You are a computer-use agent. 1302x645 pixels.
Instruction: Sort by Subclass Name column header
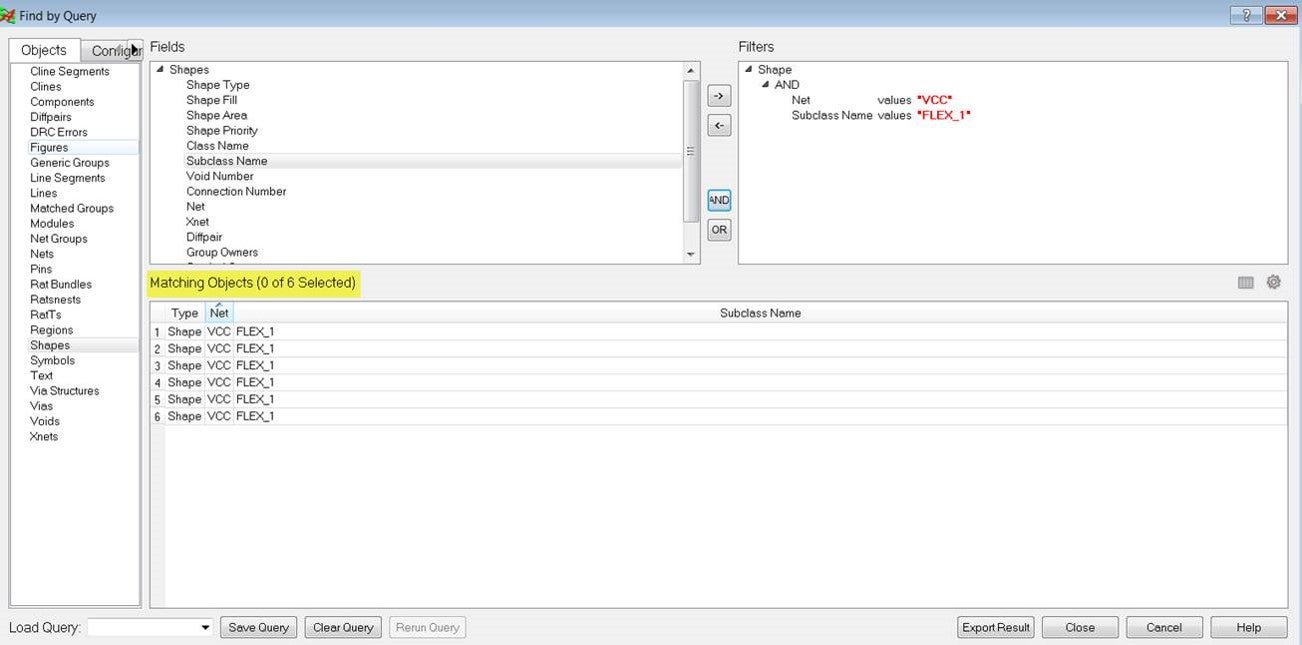pos(760,313)
